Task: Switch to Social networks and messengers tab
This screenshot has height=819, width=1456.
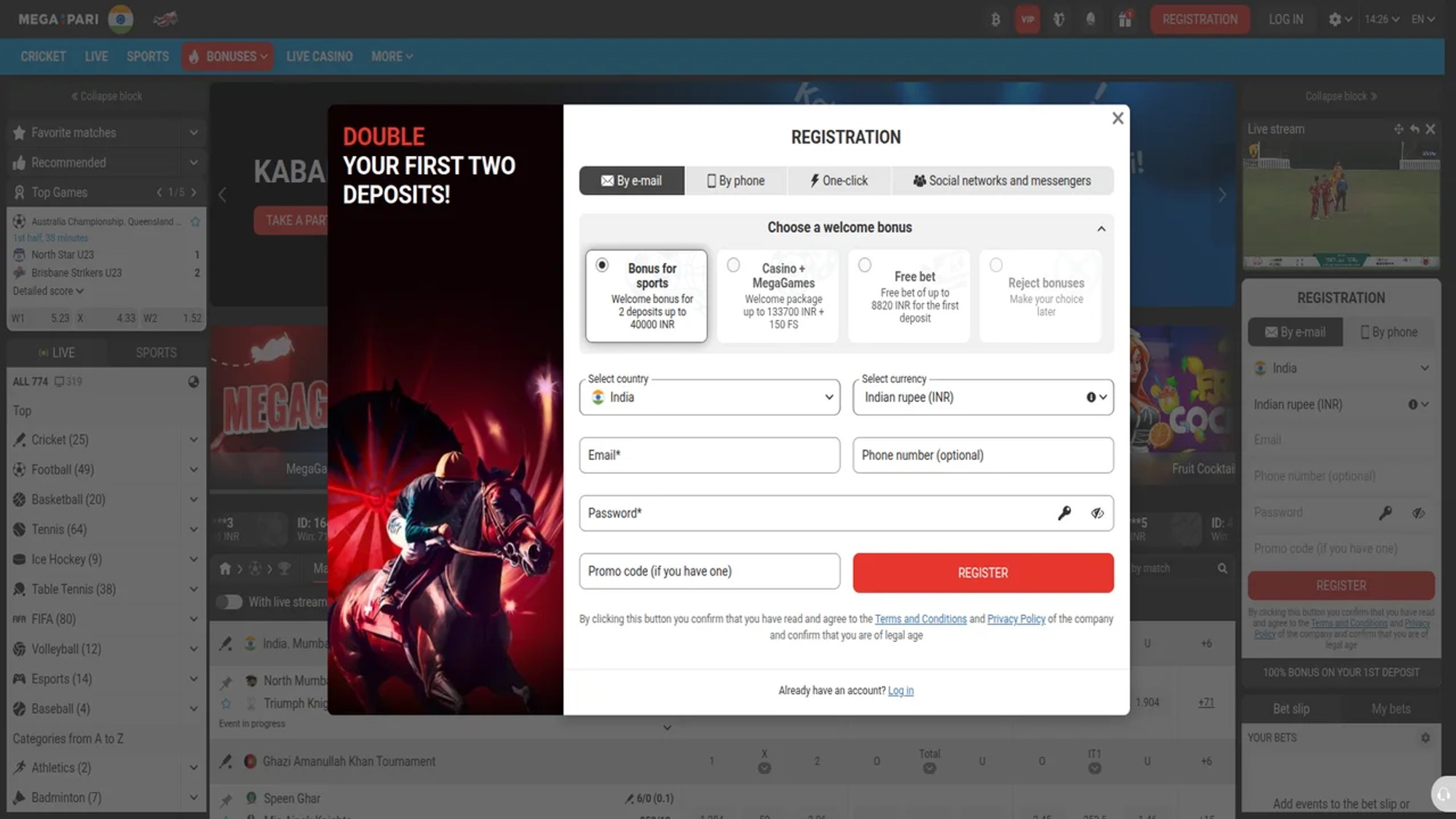Action: [1002, 181]
